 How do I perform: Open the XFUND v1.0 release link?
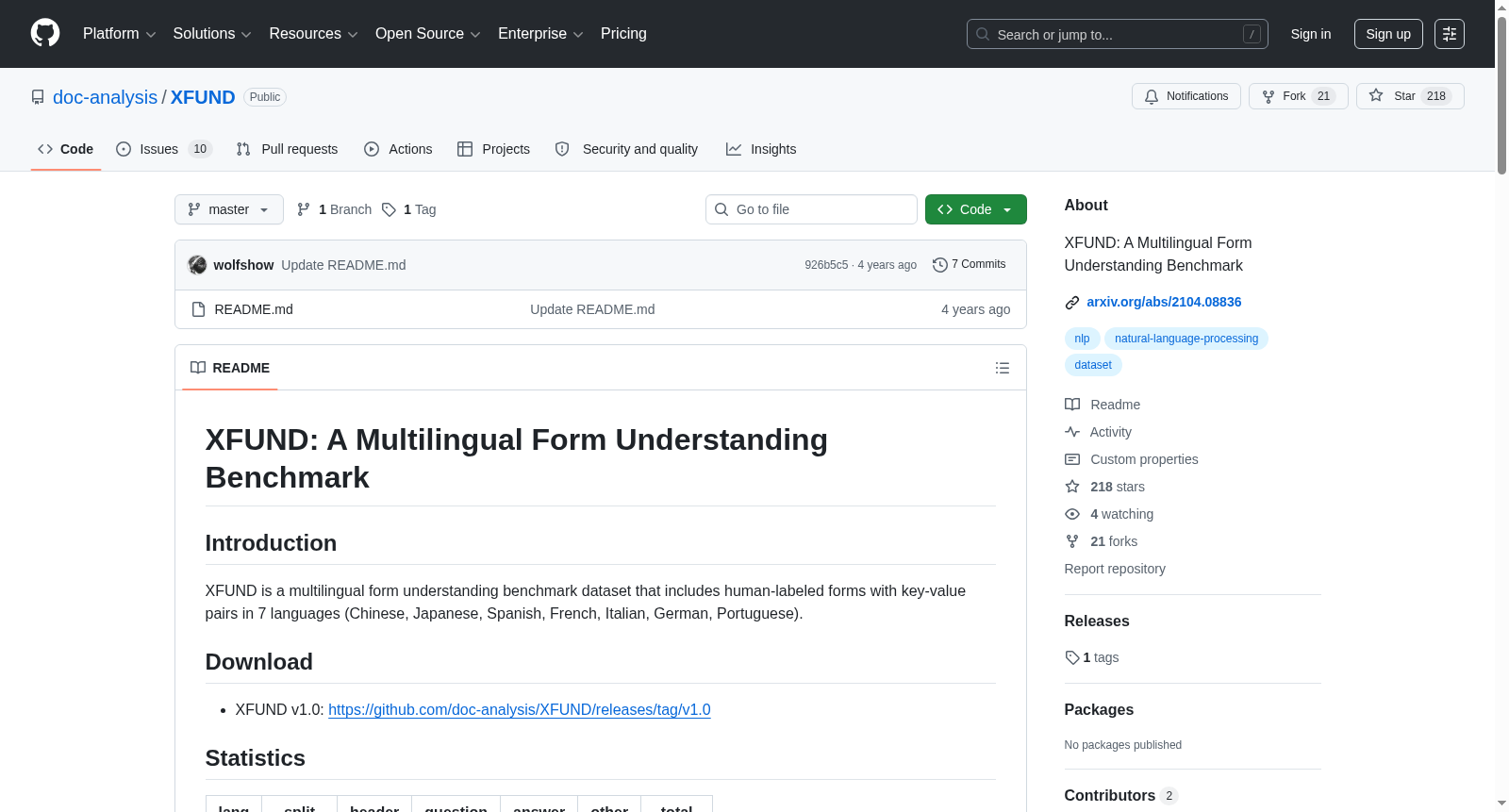click(520, 709)
